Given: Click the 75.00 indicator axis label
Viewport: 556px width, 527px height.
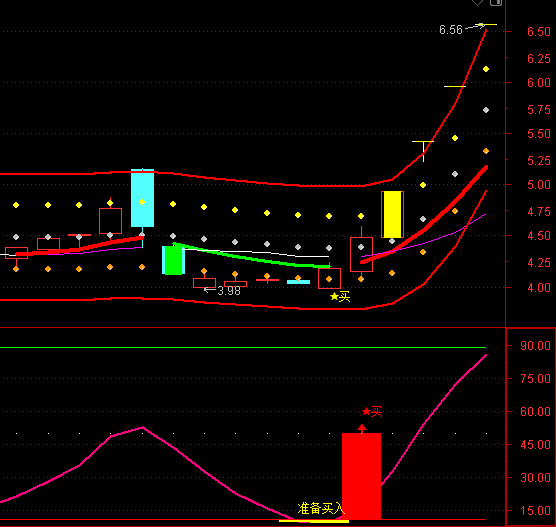Looking at the screenshot, I should click(x=535, y=378).
